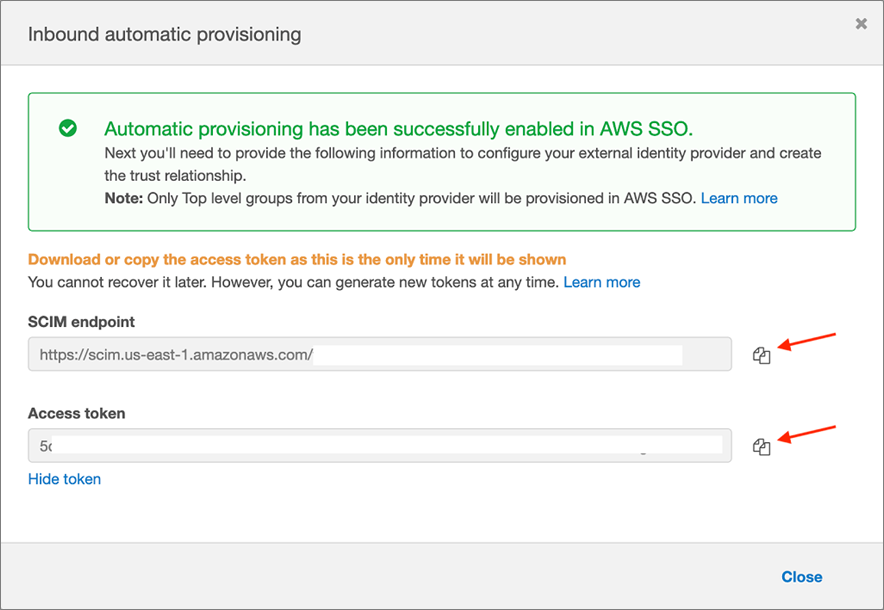Copy the SCIM endpoint URL via its copy icon

click(762, 355)
